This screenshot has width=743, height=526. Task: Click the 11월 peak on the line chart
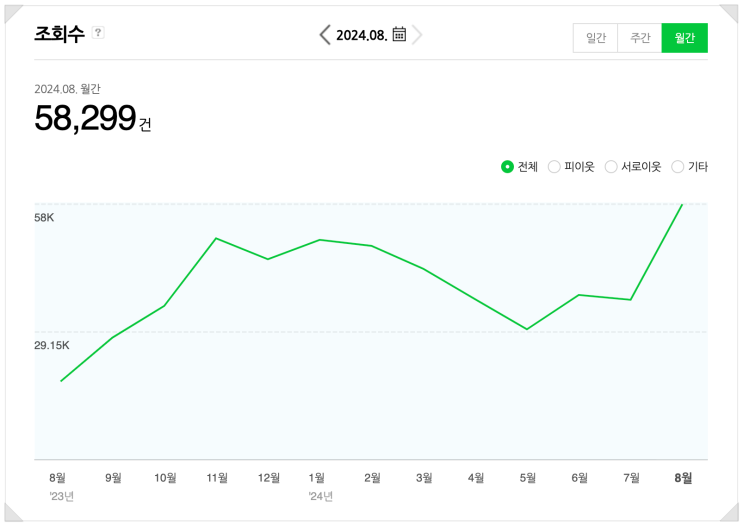pyautogui.click(x=216, y=238)
